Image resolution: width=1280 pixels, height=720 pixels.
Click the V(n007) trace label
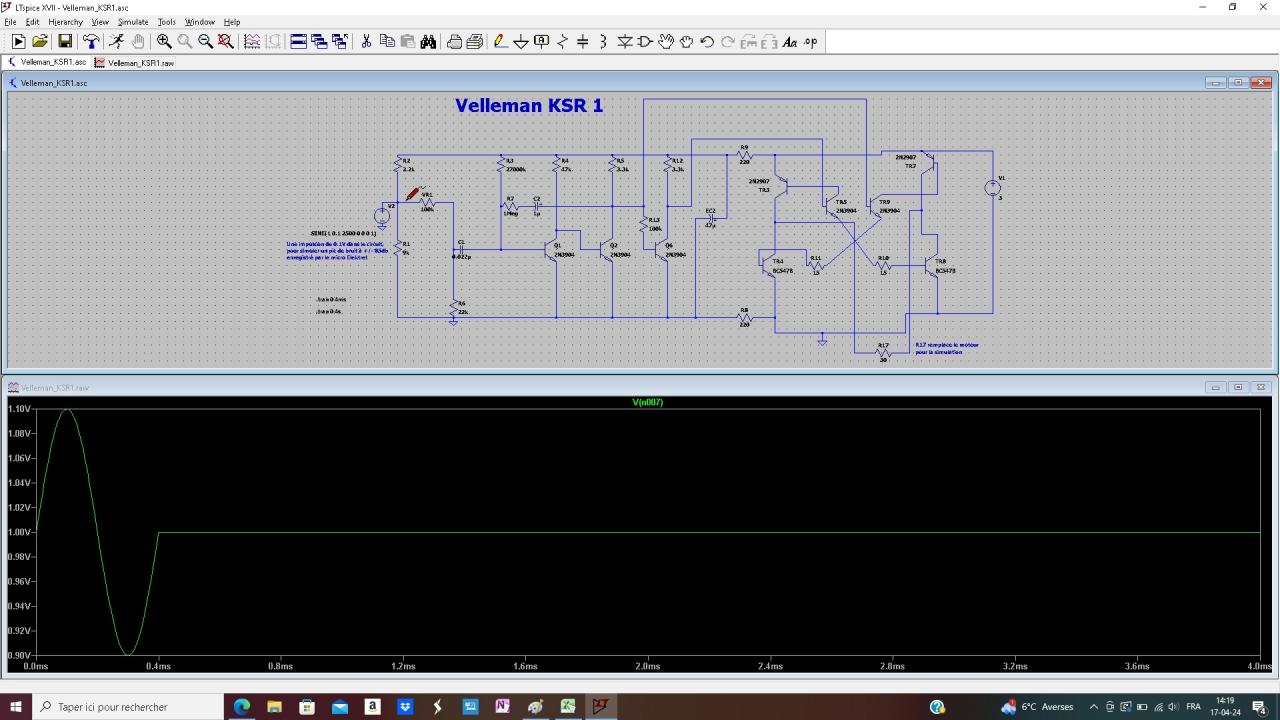click(x=647, y=402)
